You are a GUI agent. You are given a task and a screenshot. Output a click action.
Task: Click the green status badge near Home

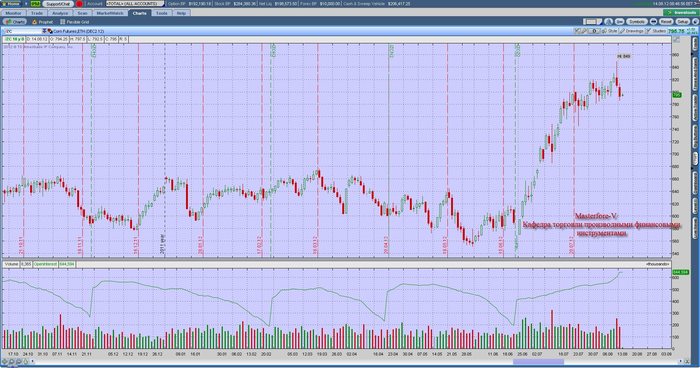tap(35, 4)
